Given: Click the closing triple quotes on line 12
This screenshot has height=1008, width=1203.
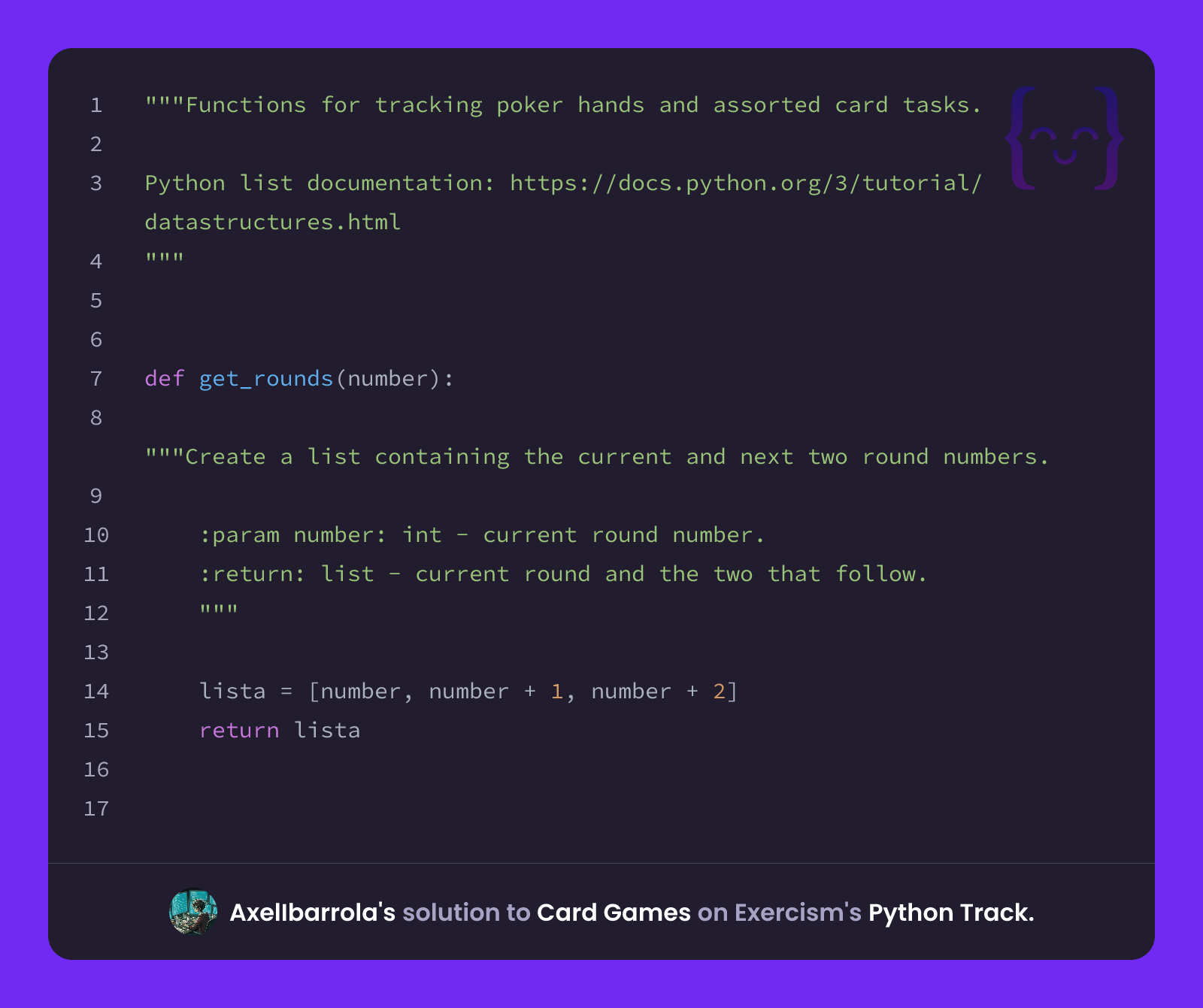Looking at the screenshot, I should [219, 610].
